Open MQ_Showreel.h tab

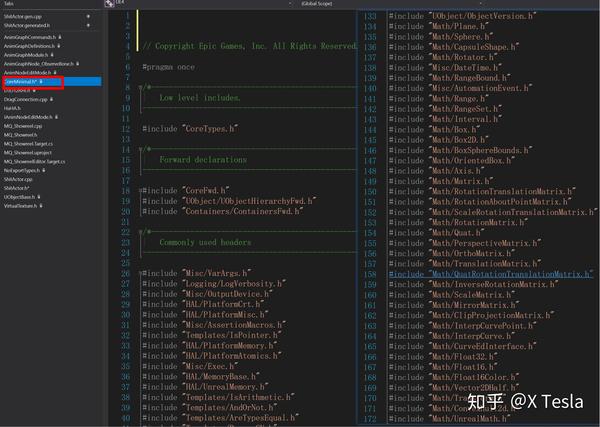click(x=21, y=135)
